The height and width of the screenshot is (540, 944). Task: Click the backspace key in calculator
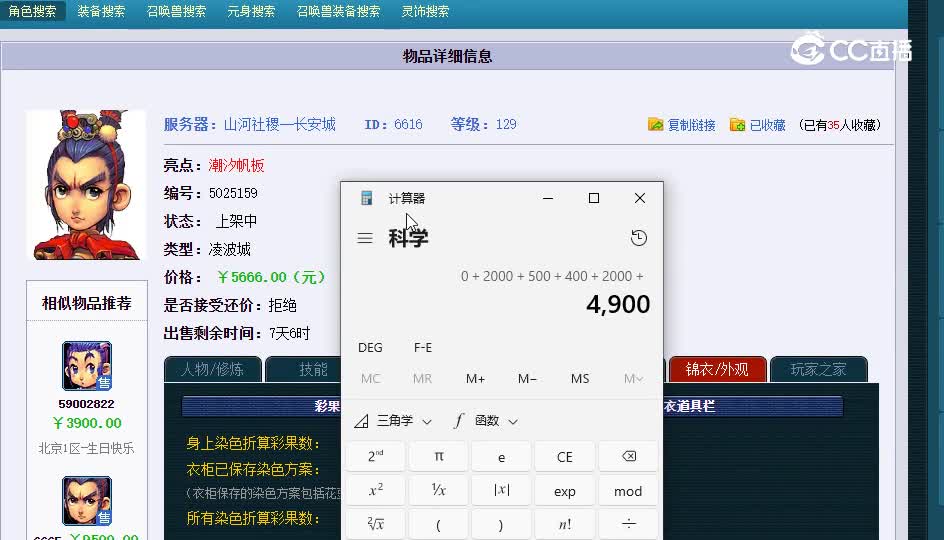[628, 456]
